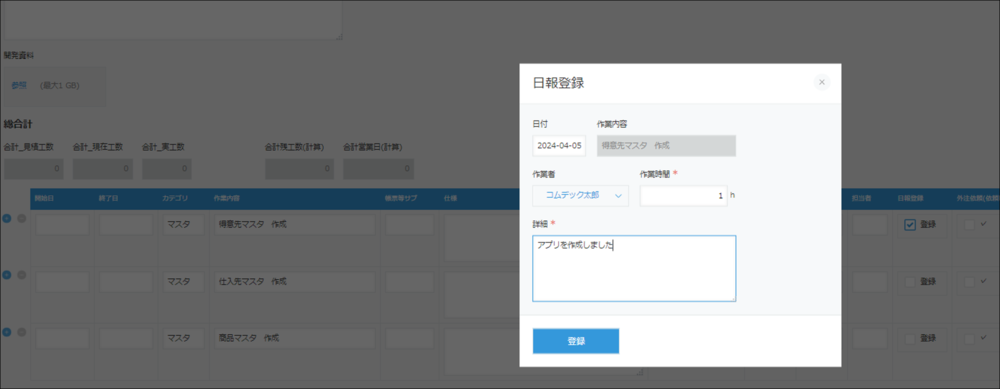The height and width of the screenshot is (389, 1000).
Task: Click the 担当者 column header
Action: pos(862,198)
